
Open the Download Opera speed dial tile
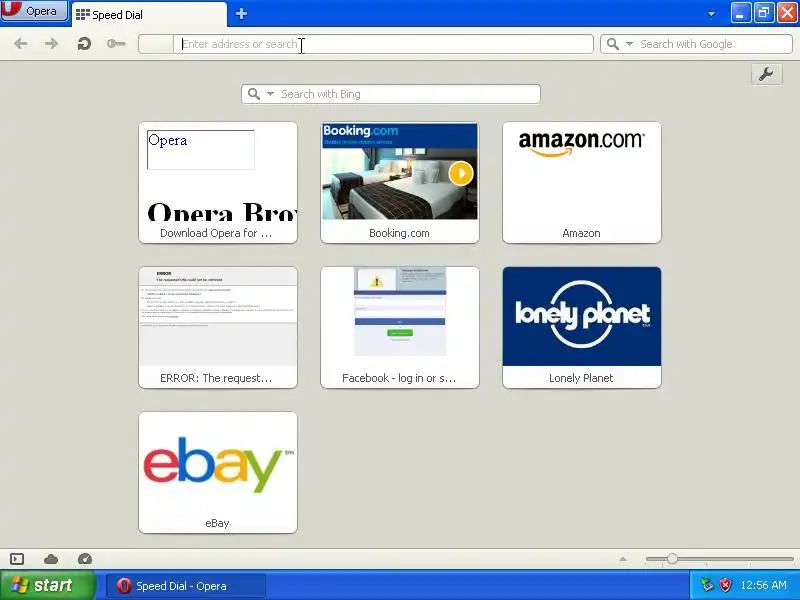[218, 182]
